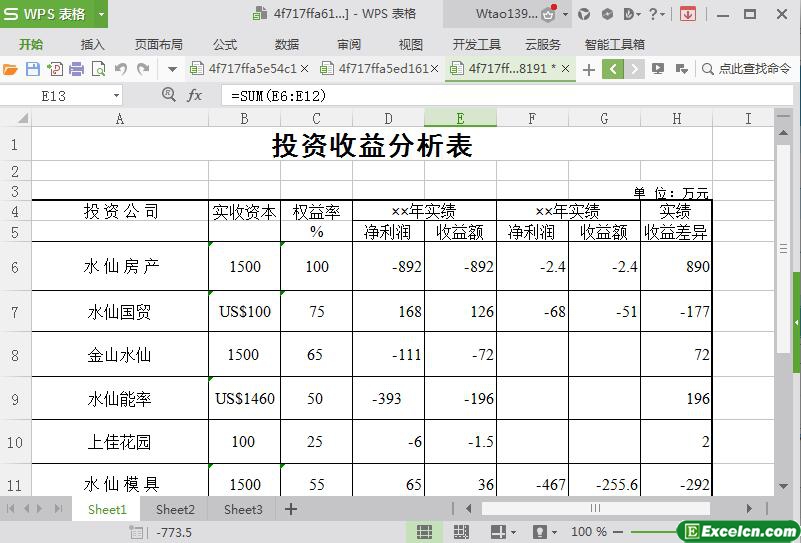This screenshot has width=801, height=543.
Task: Switch to the 开始 ribbon tab
Action: point(31,44)
